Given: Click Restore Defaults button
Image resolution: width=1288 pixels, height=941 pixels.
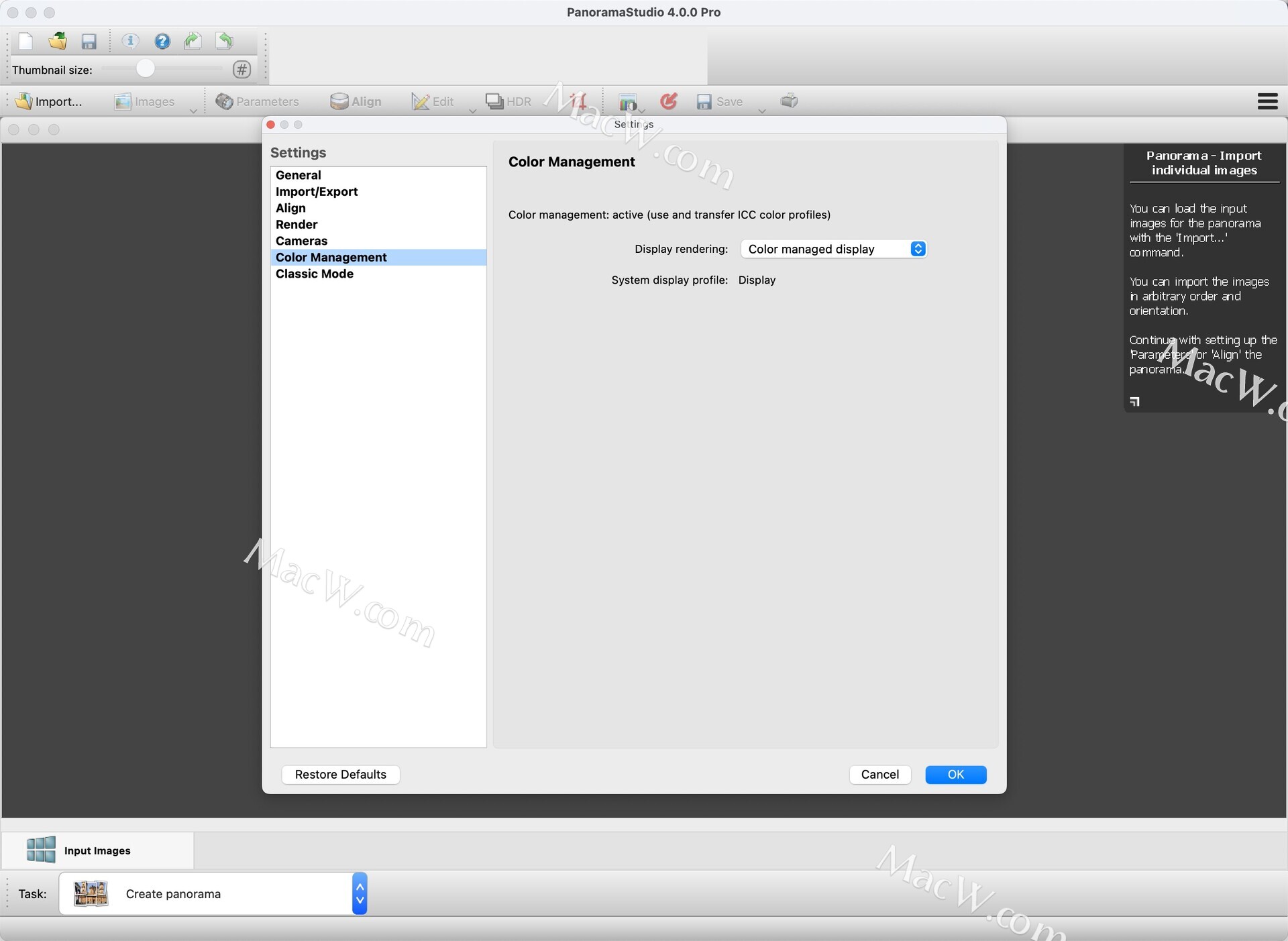Looking at the screenshot, I should pyautogui.click(x=341, y=775).
